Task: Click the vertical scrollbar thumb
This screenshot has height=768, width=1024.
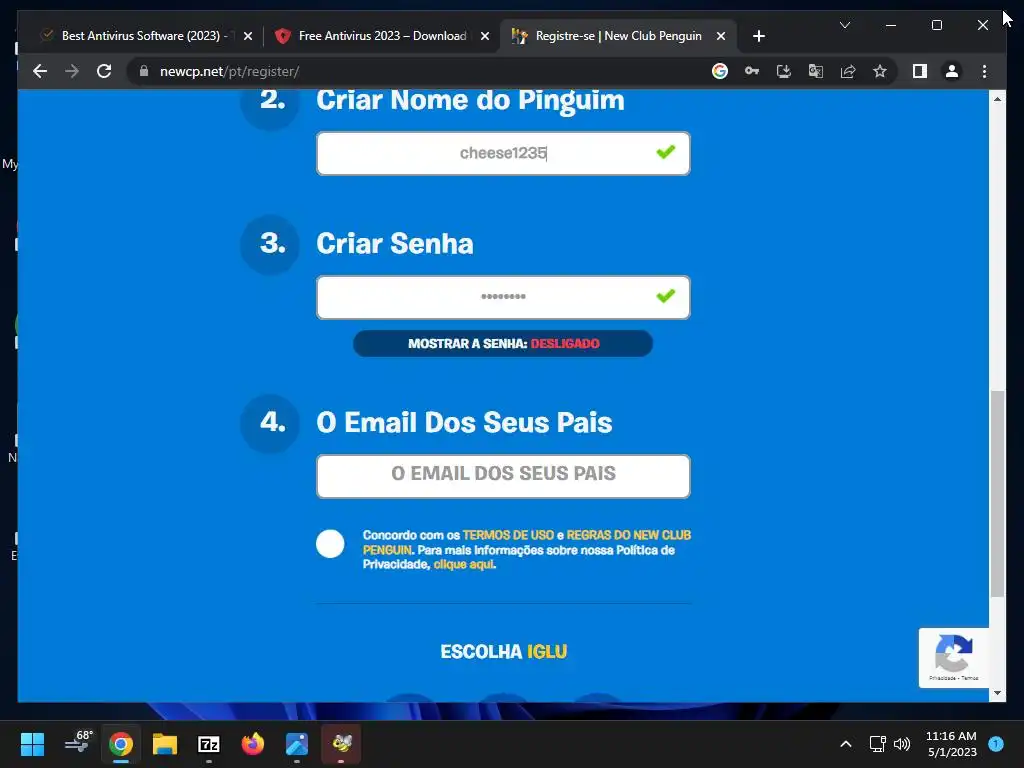Action: pyautogui.click(x=997, y=493)
